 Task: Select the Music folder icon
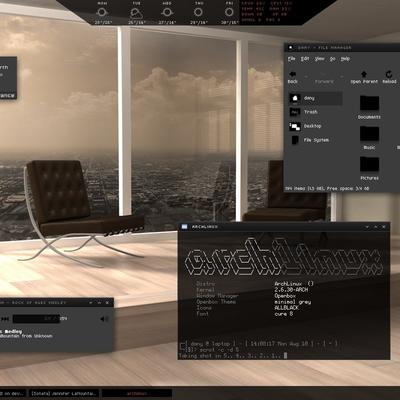point(369,134)
